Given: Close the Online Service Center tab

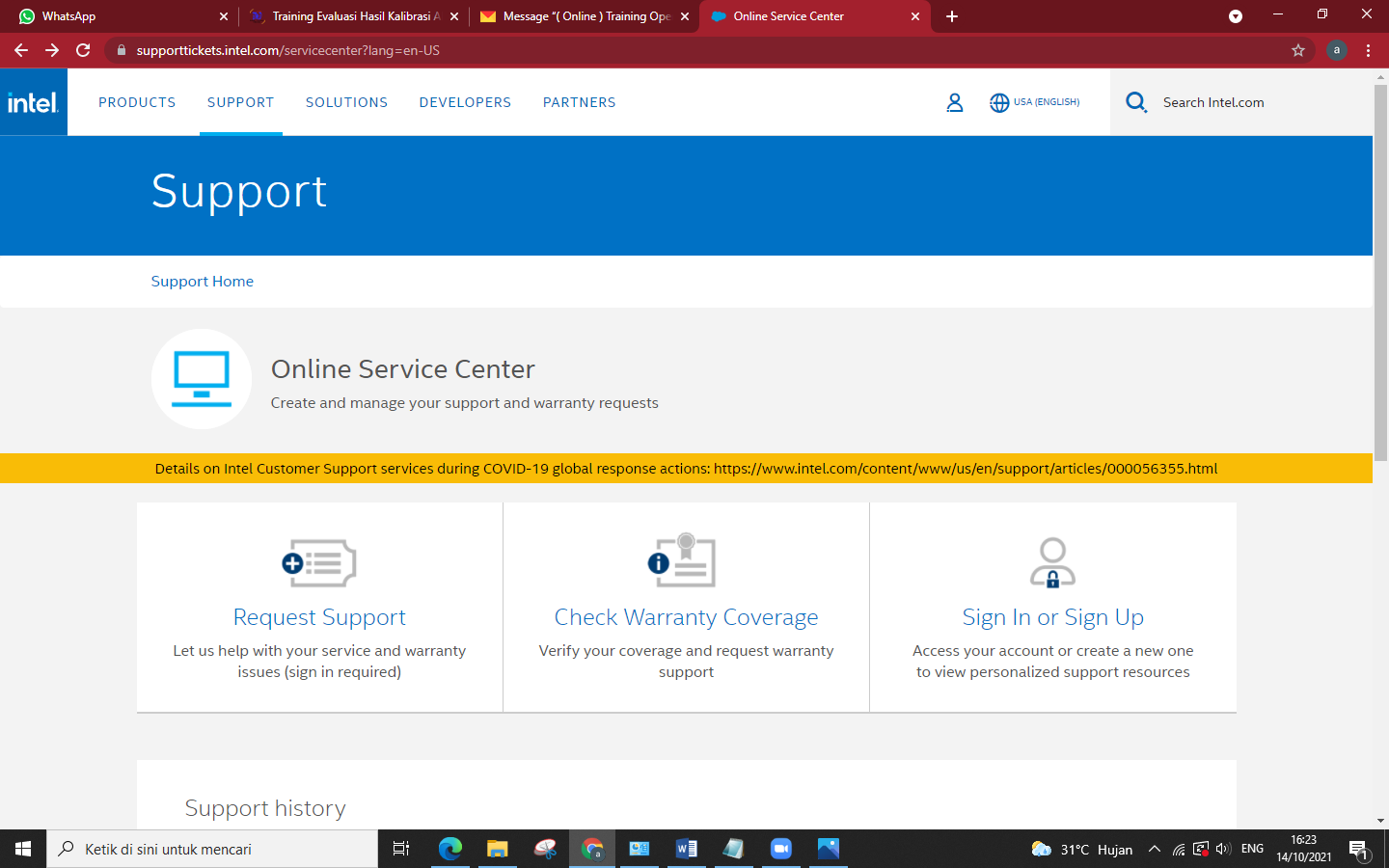Looking at the screenshot, I should [915, 16].
